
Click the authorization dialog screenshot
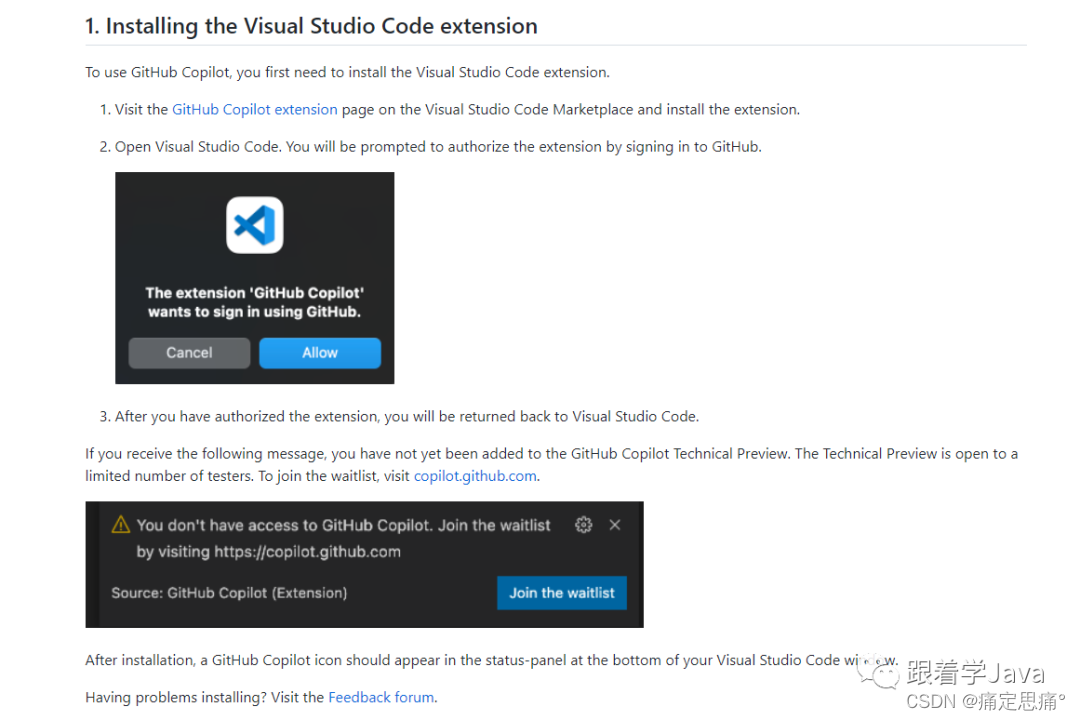(x=254, y=278)
